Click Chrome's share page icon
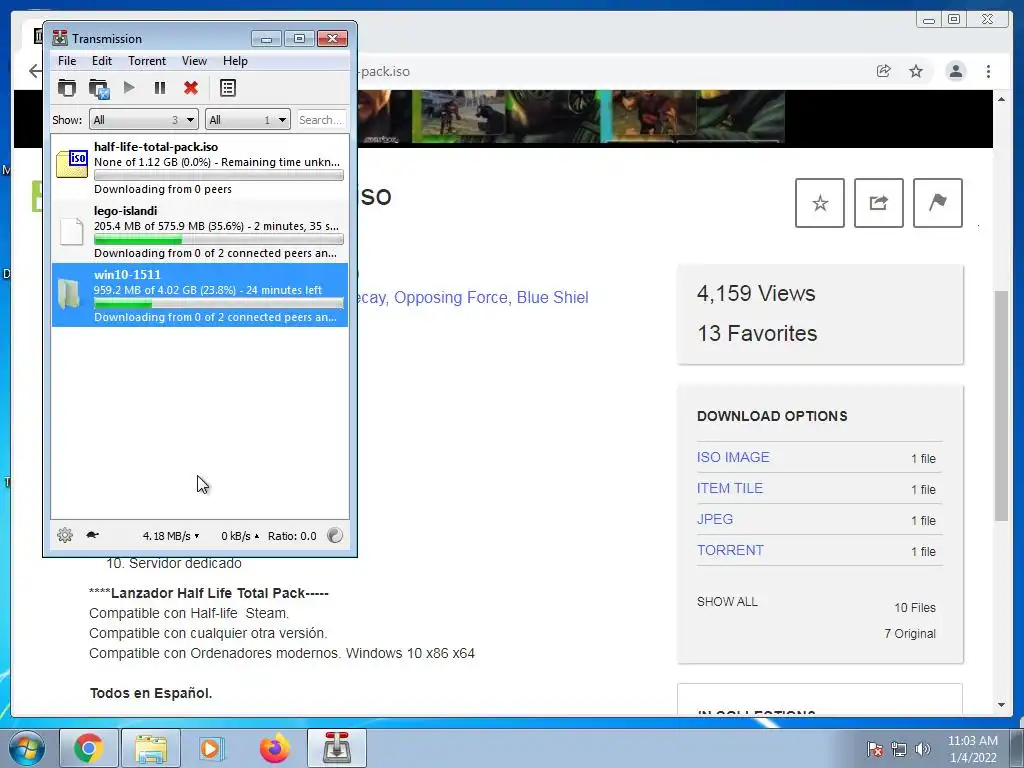Viewport: 1024px width, 768px height. pos(884,71)
